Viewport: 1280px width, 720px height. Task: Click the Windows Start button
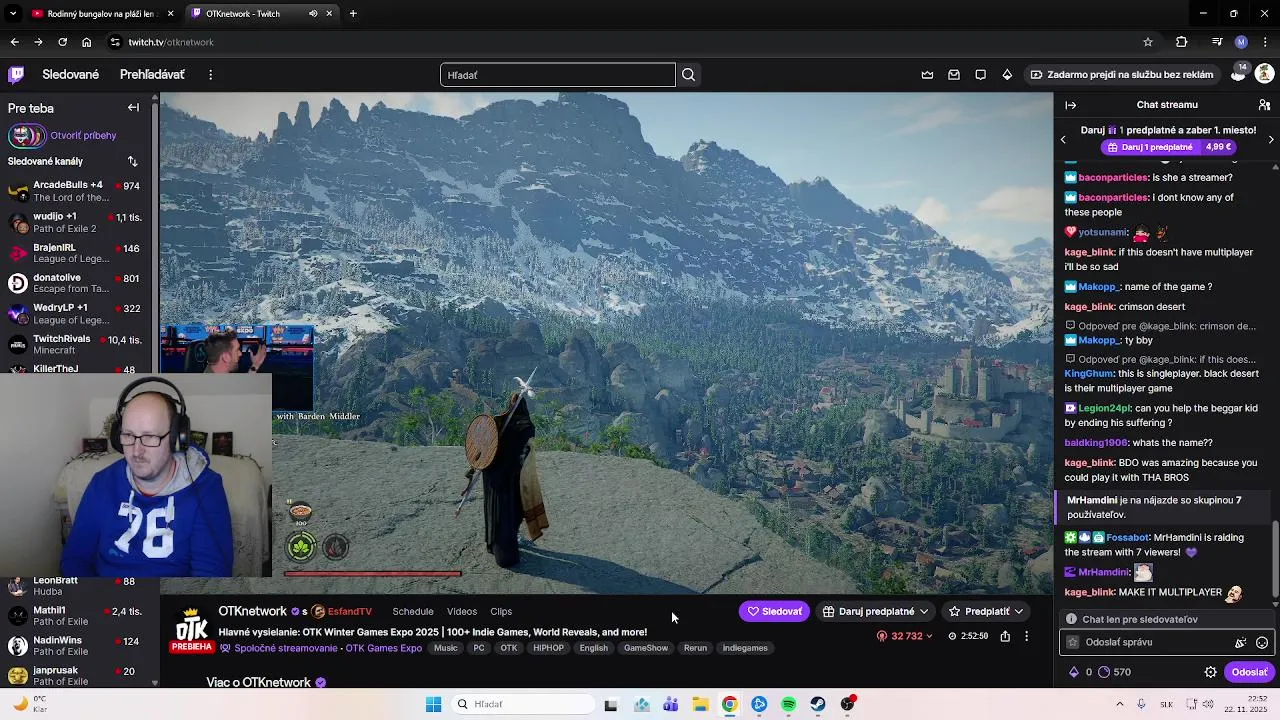tap(433, 704)
